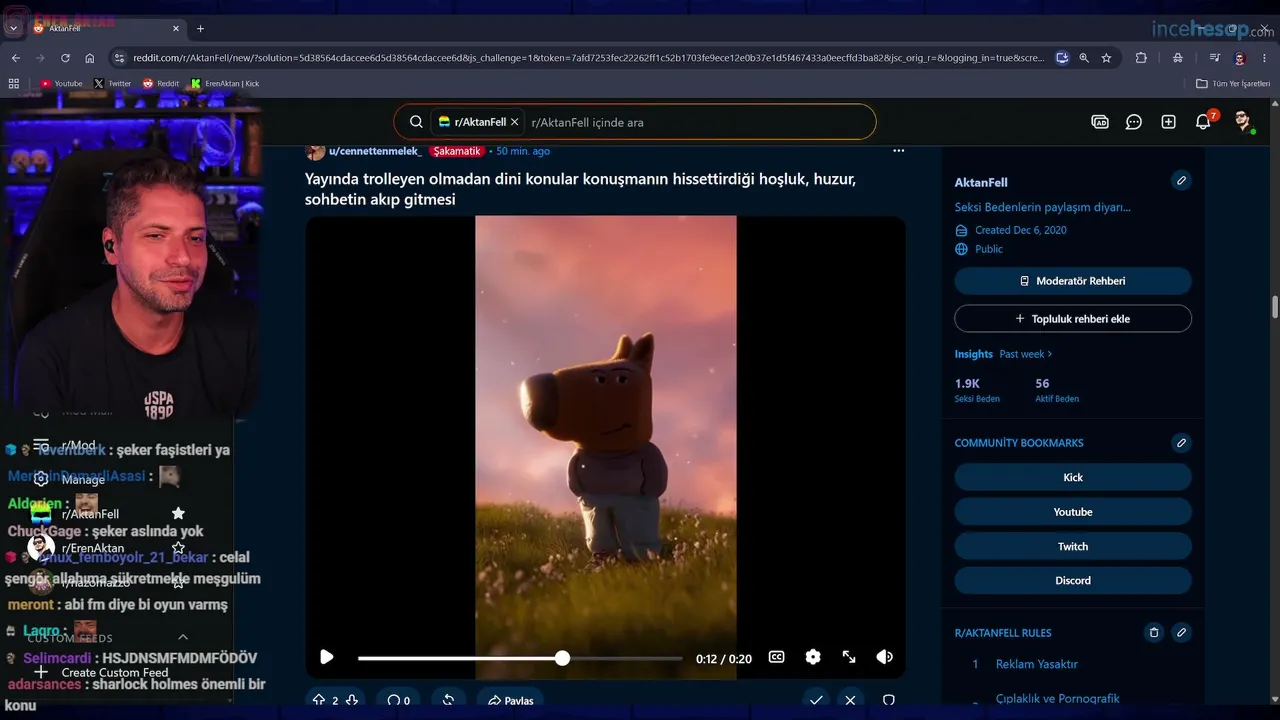The image size is (1280, 720).
Task: Open the Kick community bookmark
Action: [x=1073, y=477]
